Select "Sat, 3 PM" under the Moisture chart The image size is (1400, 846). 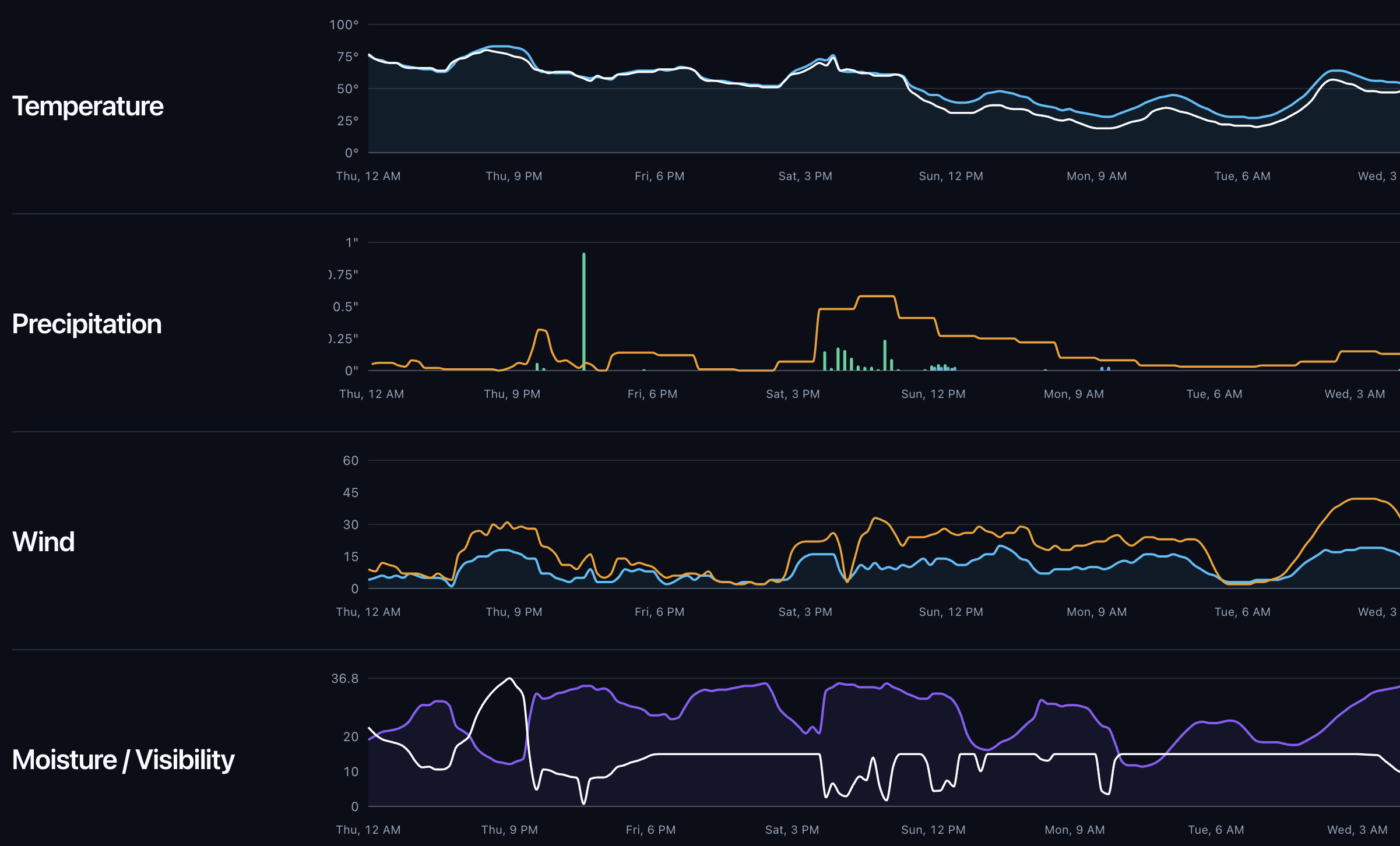pos(793,830)
